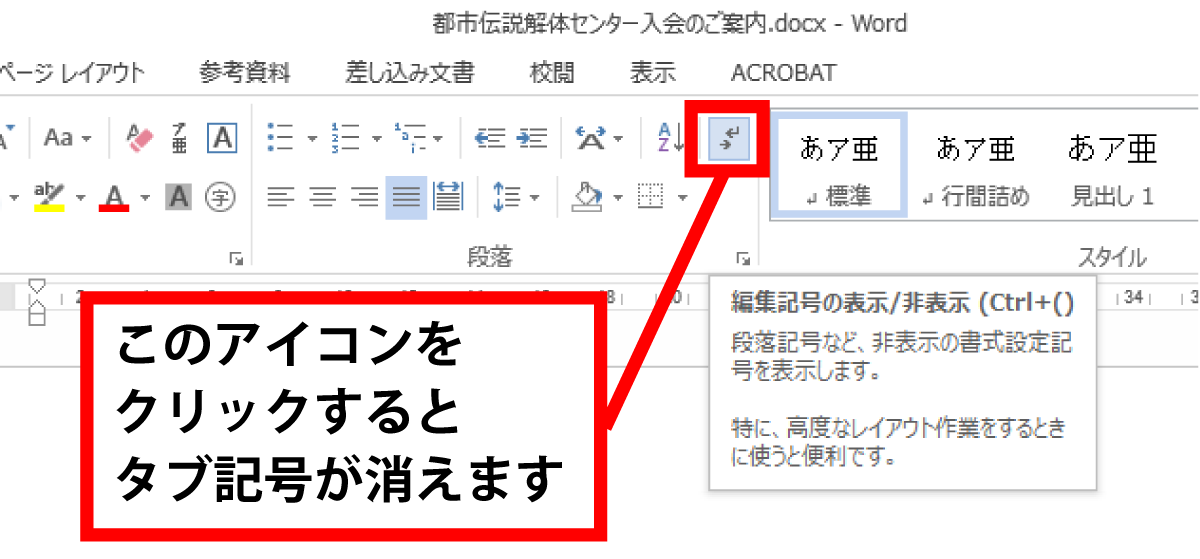Open the Change Case Aa dropdown
The width and height of the screenshot is (1200, 559).
click(68, 138)
